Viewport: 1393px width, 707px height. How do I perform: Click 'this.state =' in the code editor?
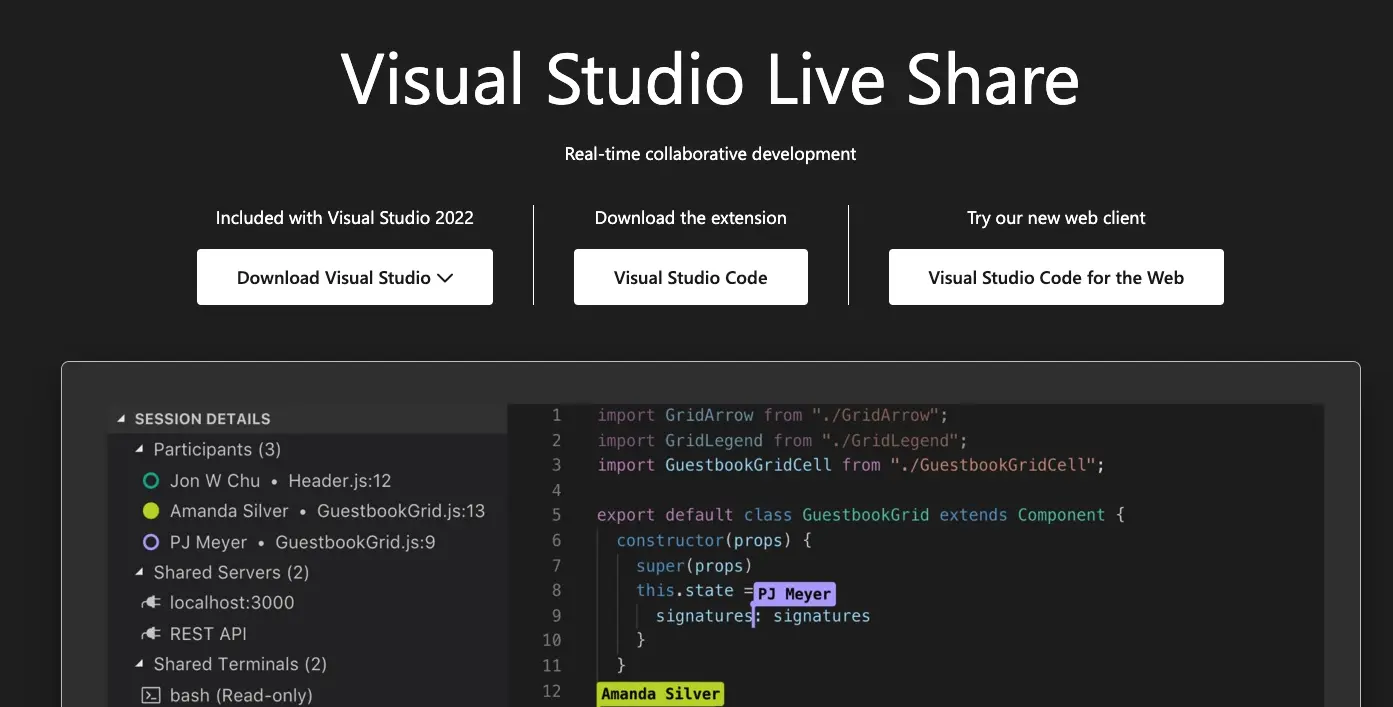coord(694,591)
